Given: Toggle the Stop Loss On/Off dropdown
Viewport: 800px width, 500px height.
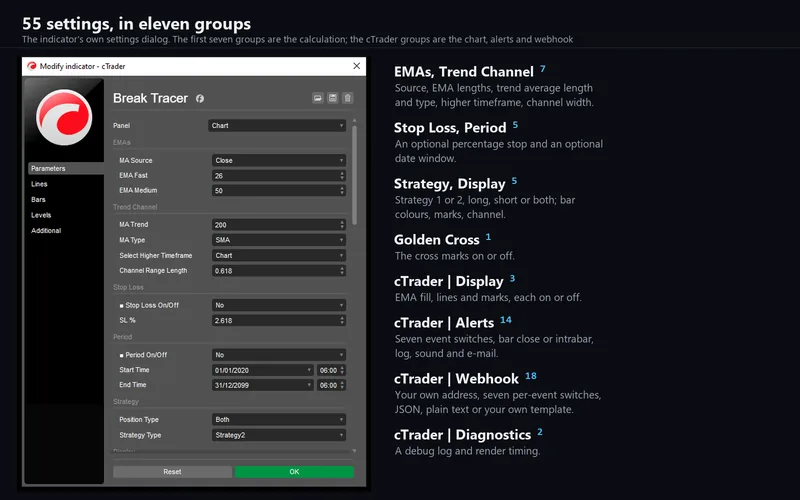Looking at the screenshot, I should pyautogui.click(x=279, y=305).
